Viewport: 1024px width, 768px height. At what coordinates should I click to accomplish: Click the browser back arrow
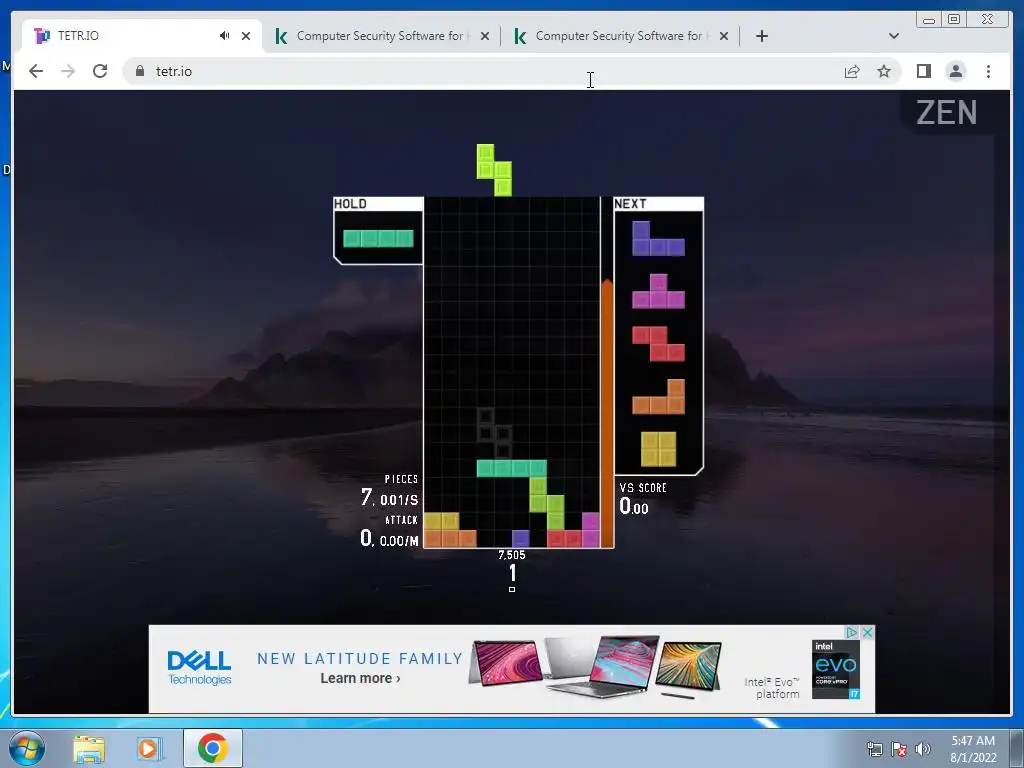(36, 71)
